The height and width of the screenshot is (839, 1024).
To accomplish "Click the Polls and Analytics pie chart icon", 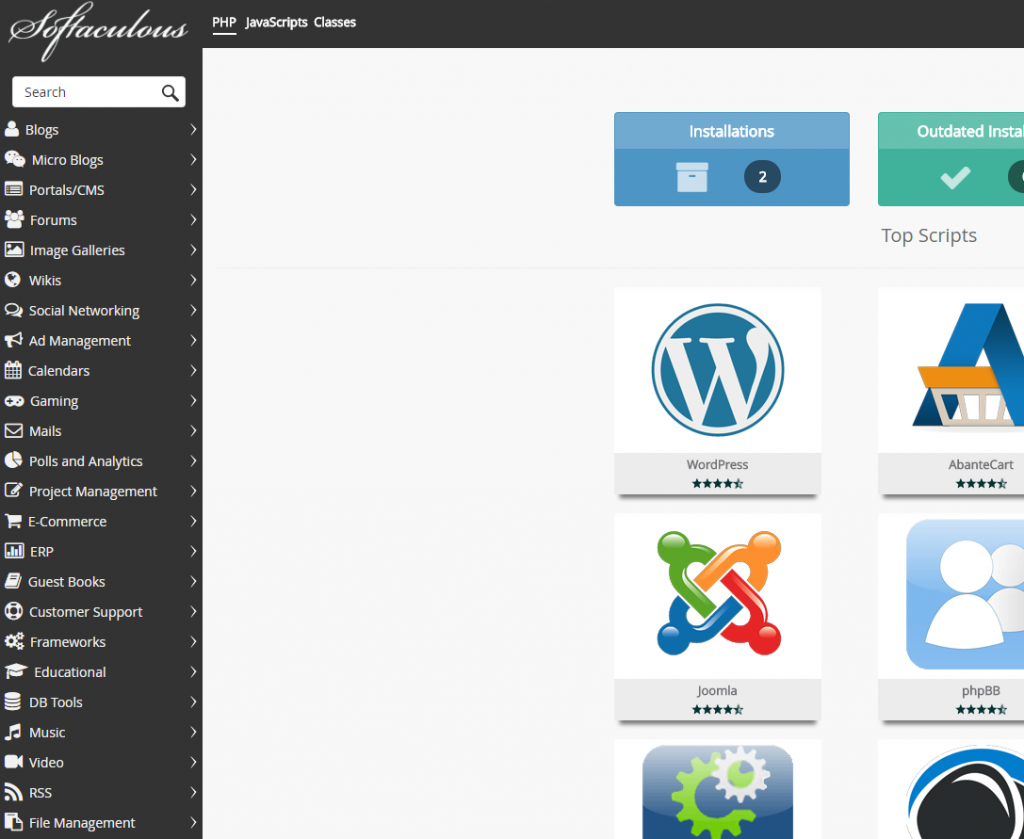I will point(13,460).
